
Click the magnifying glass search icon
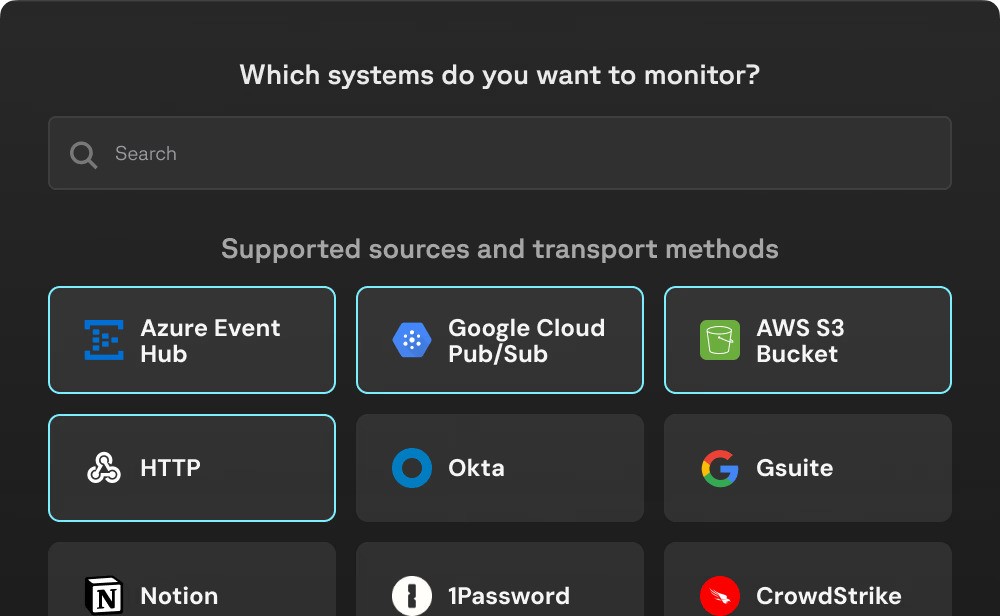click(84, 154)
